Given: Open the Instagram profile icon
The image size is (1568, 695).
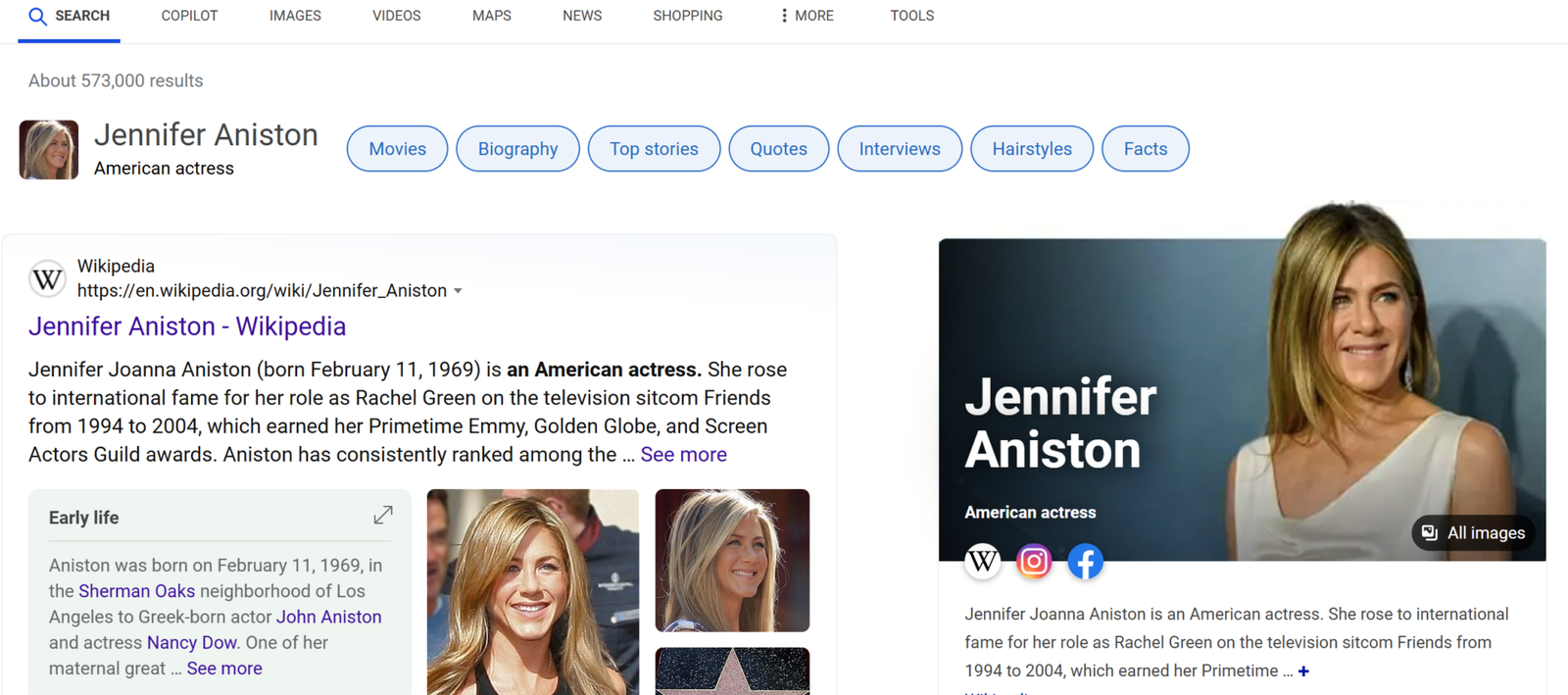Looking at the screenshot, I should click(x=1033, y=562).
